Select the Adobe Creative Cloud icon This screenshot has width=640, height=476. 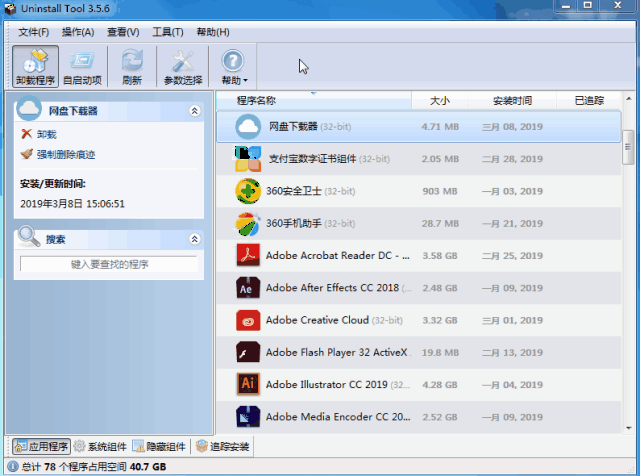click(x=248, y=320)
